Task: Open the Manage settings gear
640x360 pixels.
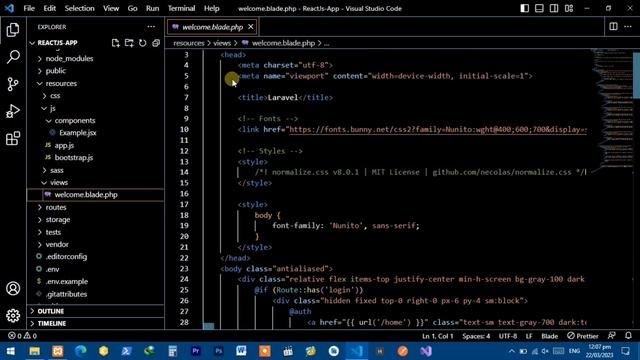Action: click(13, 316)
